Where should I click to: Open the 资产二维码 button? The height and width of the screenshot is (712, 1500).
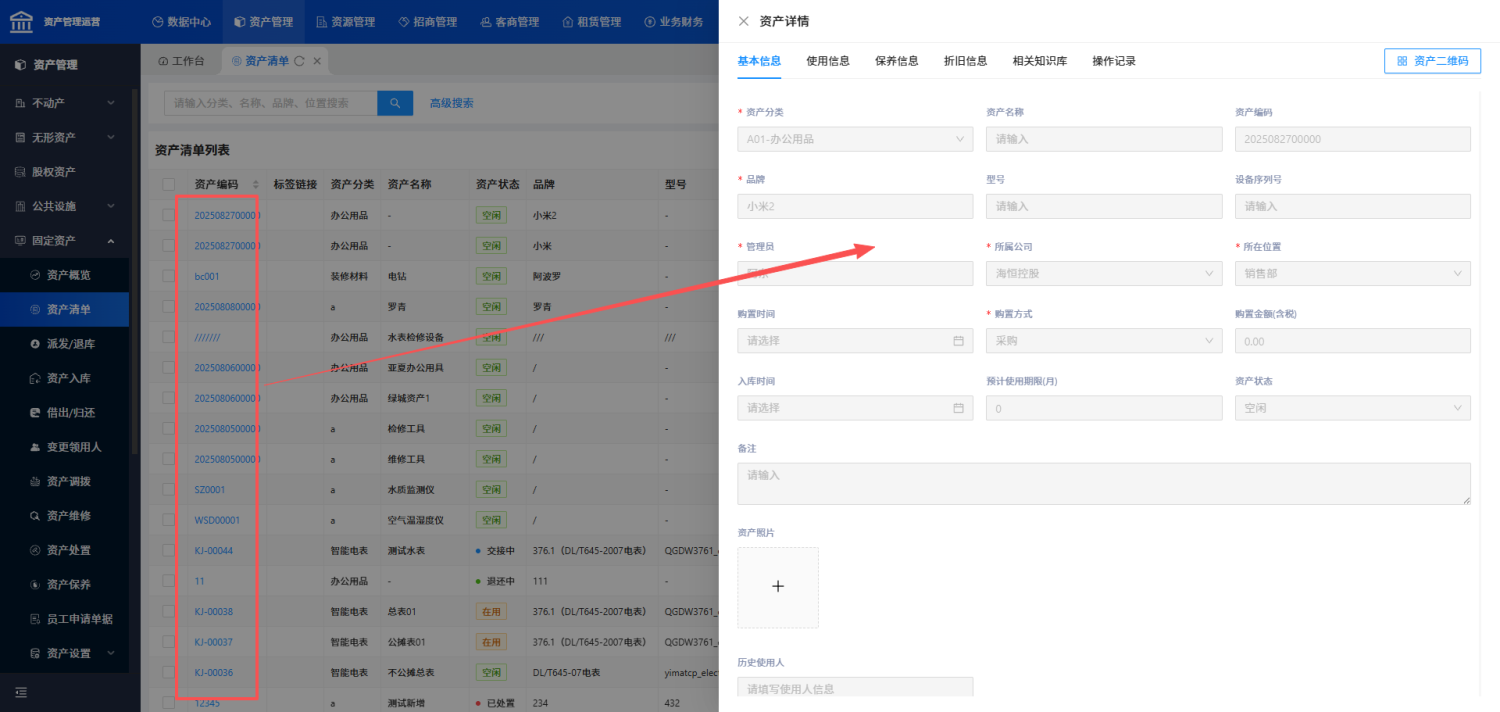[x=1432, y=61]
